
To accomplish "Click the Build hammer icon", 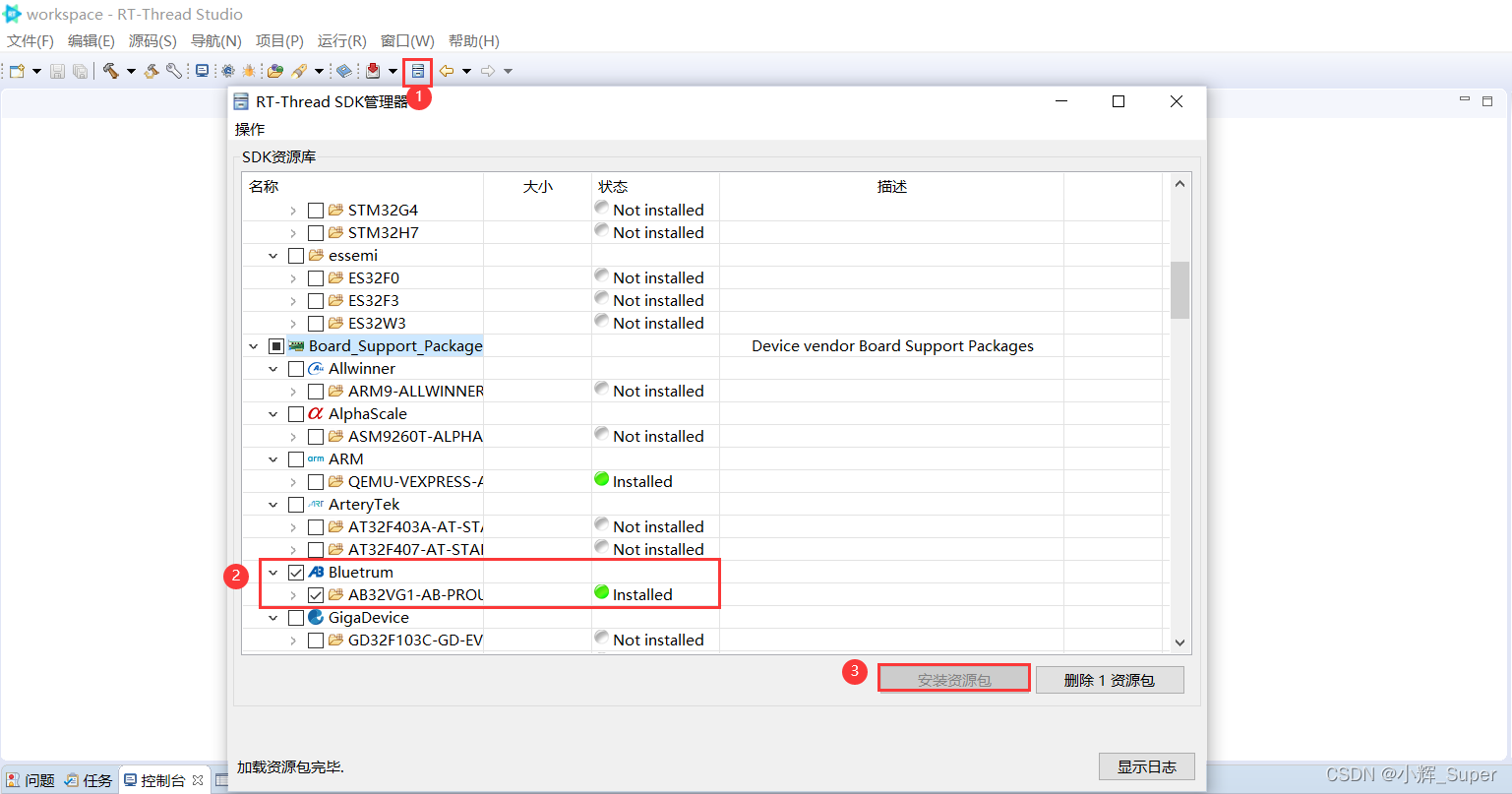I will [x=110, y=71].
